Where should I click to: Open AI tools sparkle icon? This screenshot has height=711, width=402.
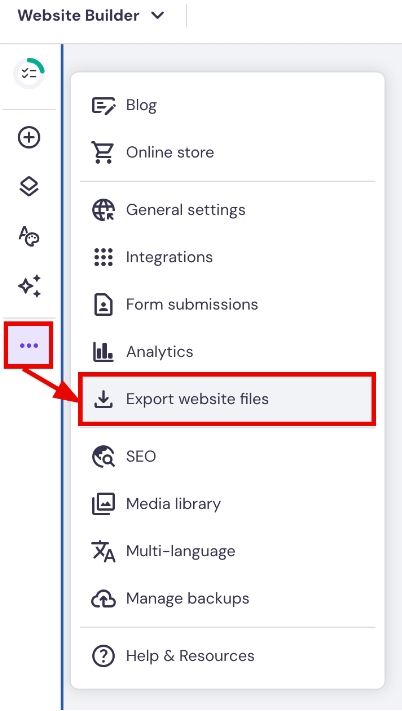tap(29, 286)
